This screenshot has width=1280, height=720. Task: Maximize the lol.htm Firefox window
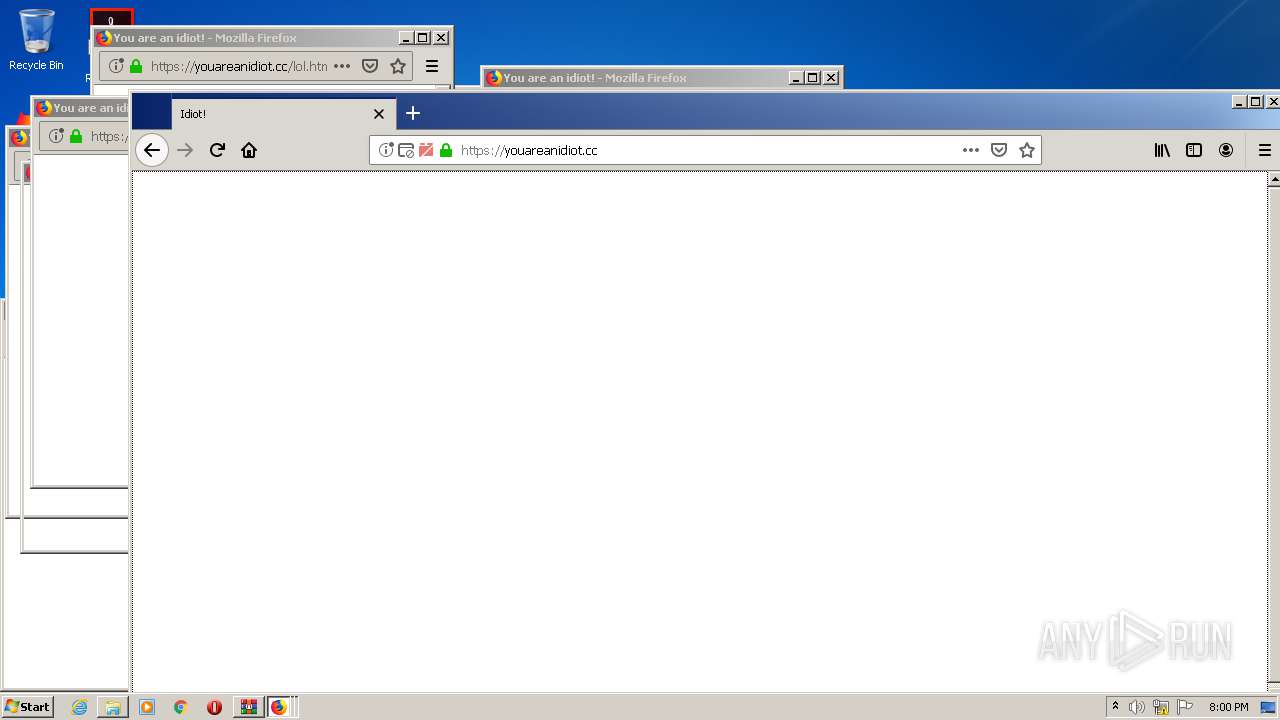point(423,38)
